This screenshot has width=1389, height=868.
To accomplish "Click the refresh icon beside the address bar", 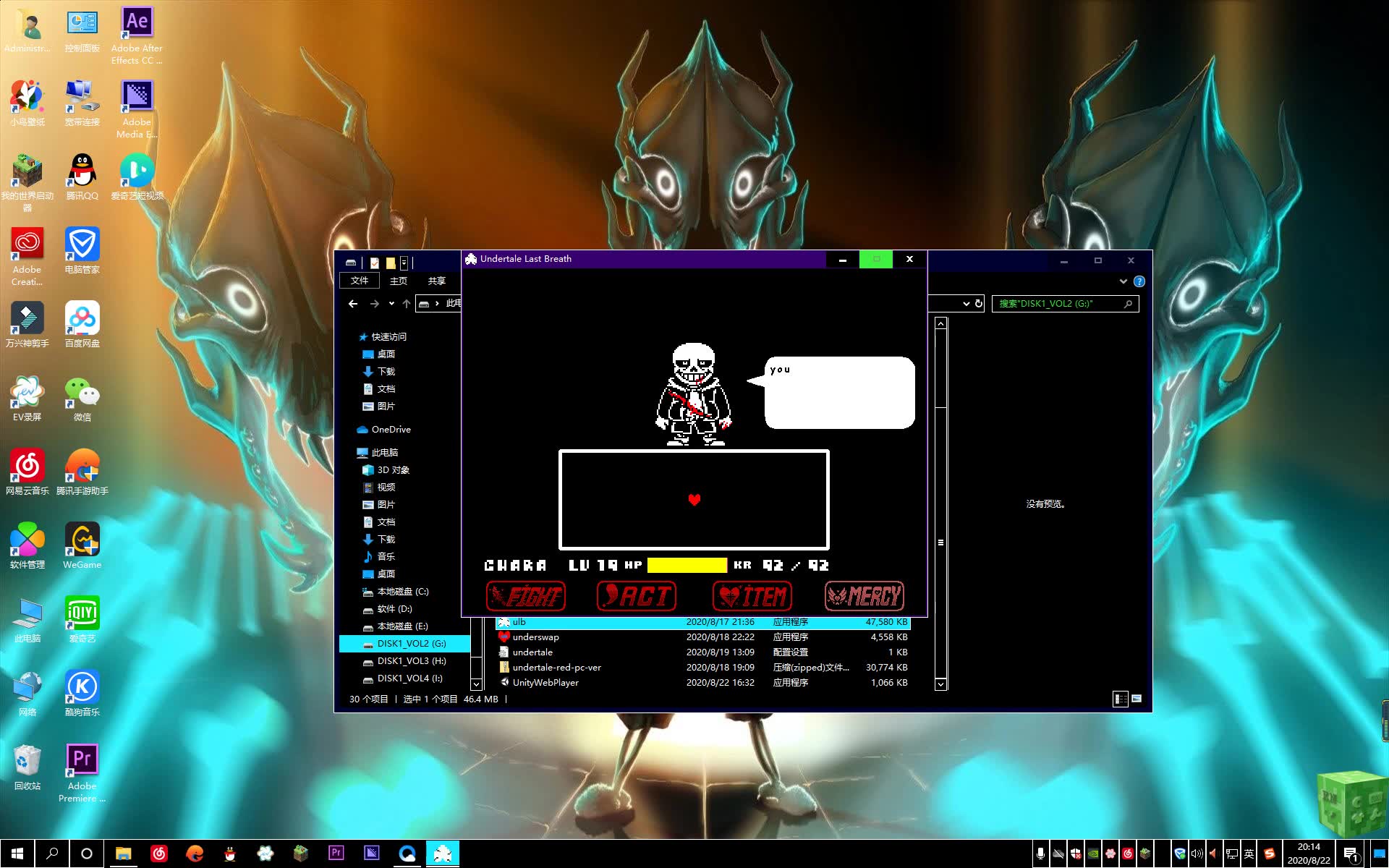I will (979, 304).
